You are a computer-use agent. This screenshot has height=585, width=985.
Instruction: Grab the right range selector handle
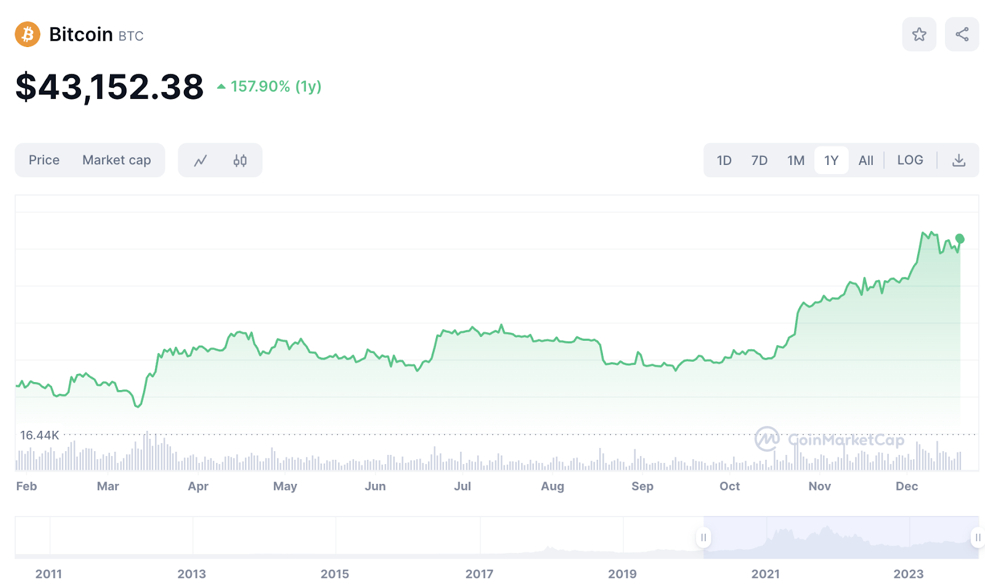pyautogui.click(x=977, y=537)
